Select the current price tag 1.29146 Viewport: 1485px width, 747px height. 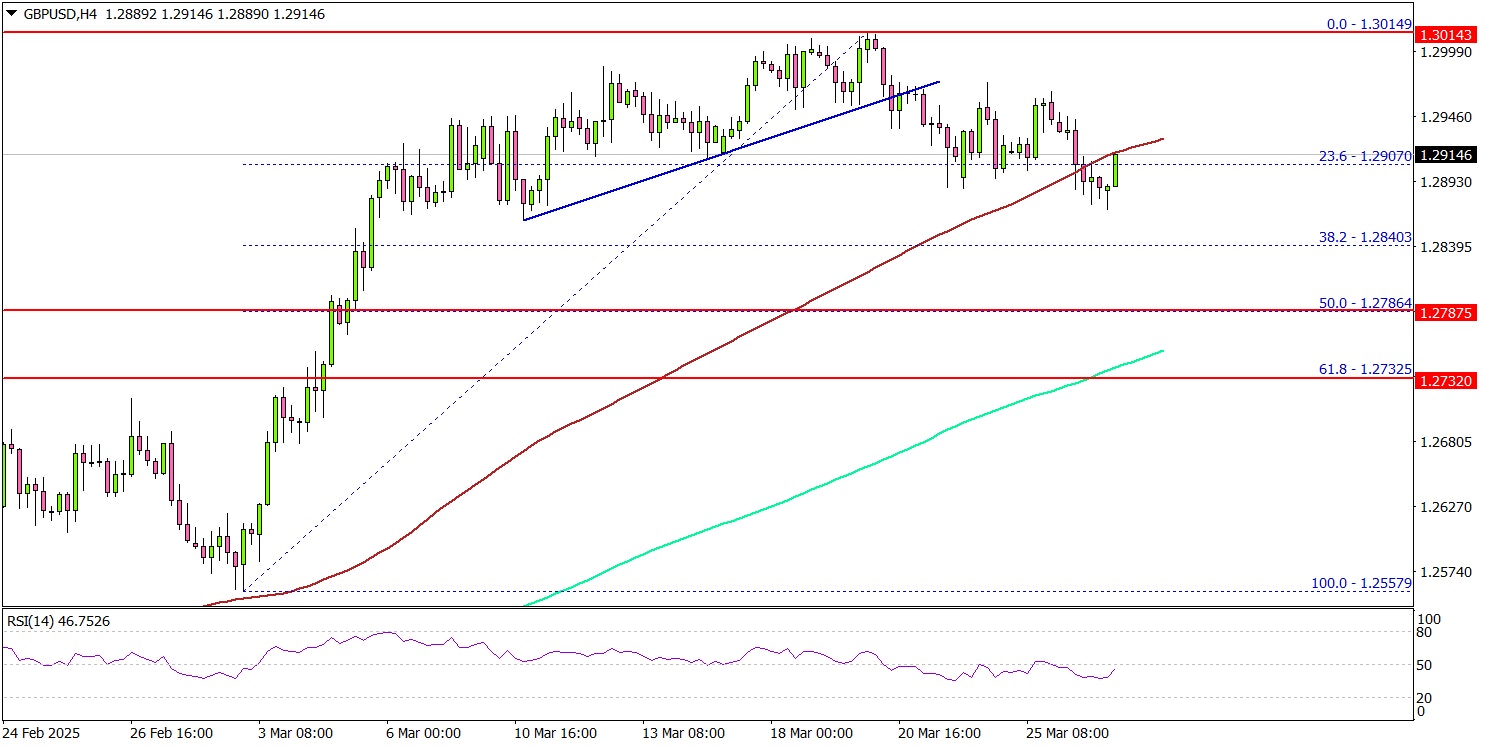pos(1448,156)
